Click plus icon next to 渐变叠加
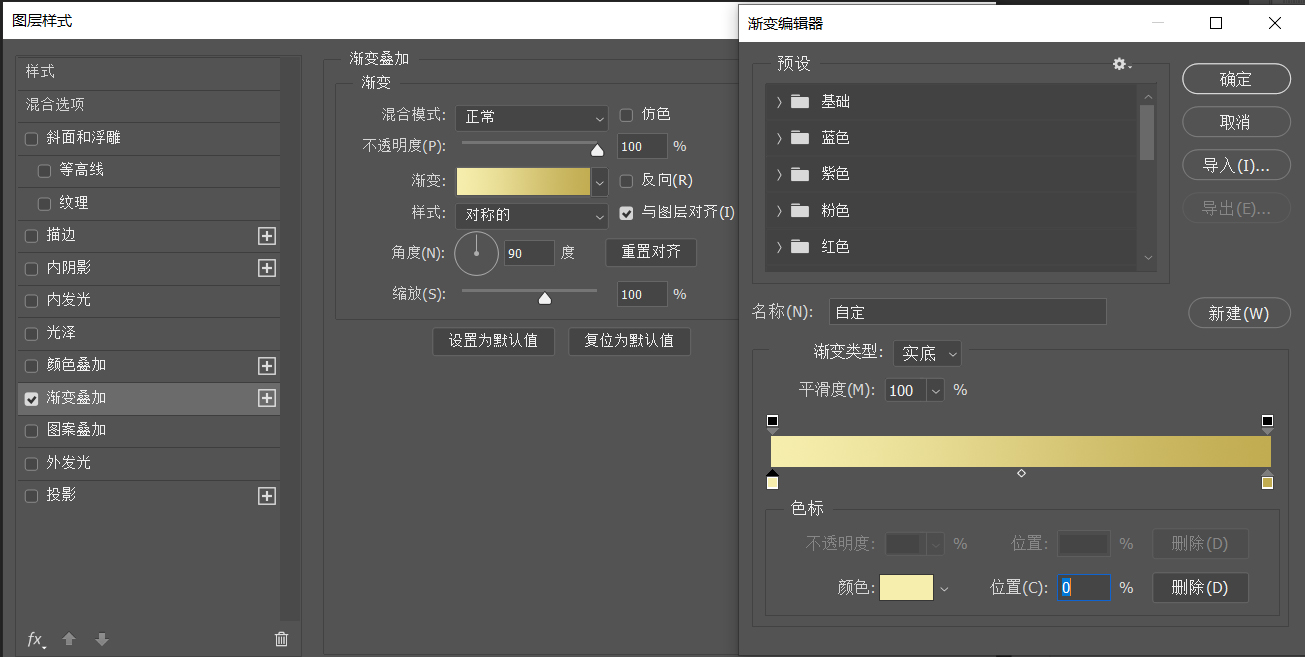1305x657 pixels. 267,398
